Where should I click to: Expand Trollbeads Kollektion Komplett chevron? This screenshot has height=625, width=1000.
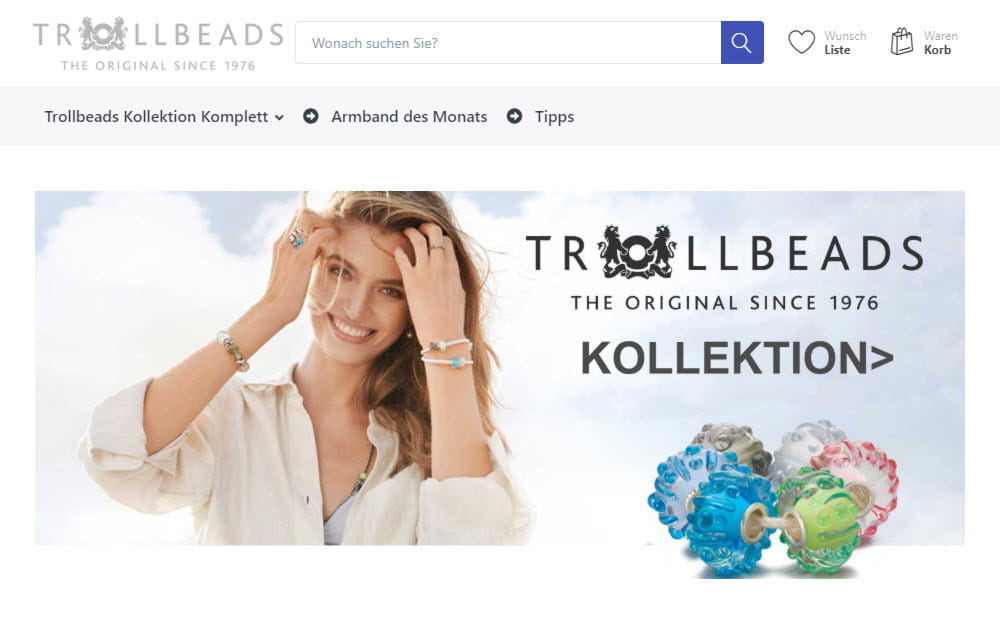279,117
